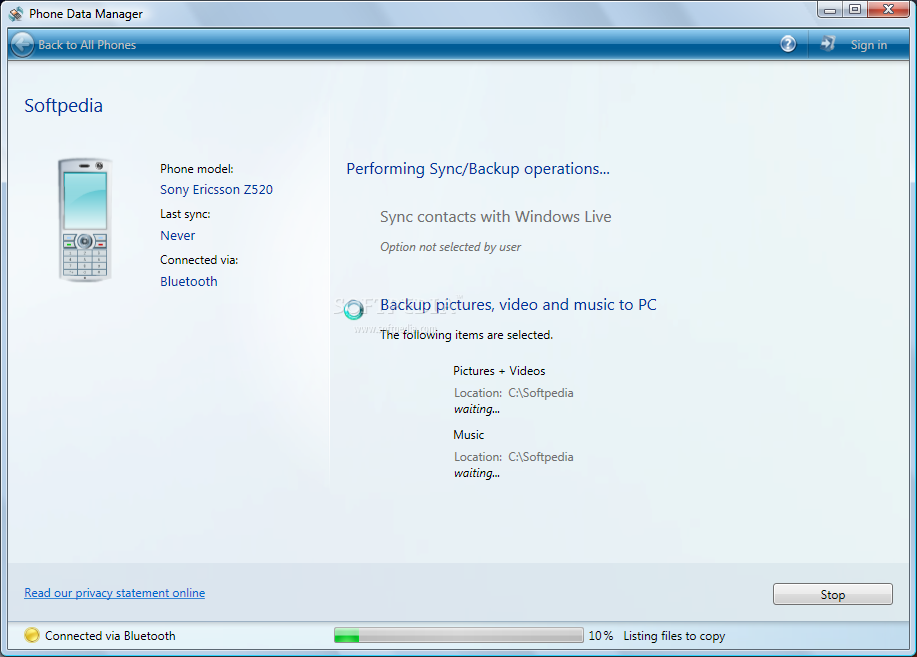
Task: Click Sony Ericsson Z520 model text
Action: click(x=216, y=190)
